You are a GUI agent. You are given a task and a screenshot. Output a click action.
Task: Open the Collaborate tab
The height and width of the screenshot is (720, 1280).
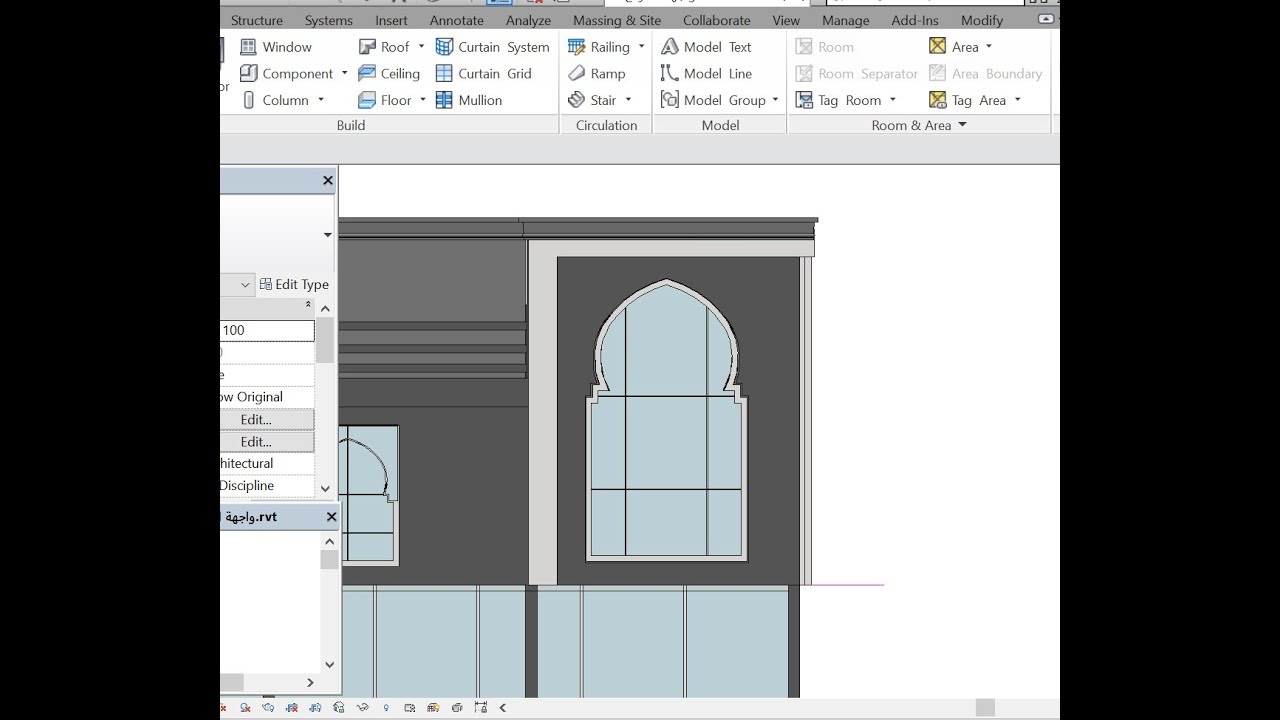pos(717,20)
